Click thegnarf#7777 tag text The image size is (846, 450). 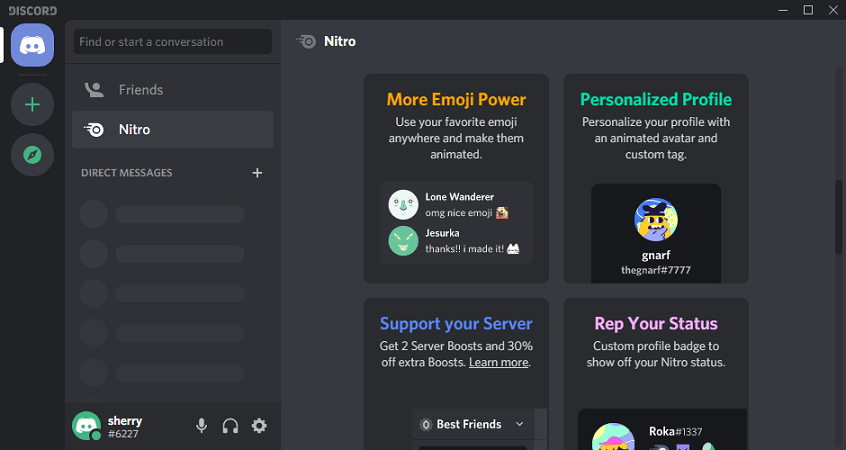(x=656, y=270)
